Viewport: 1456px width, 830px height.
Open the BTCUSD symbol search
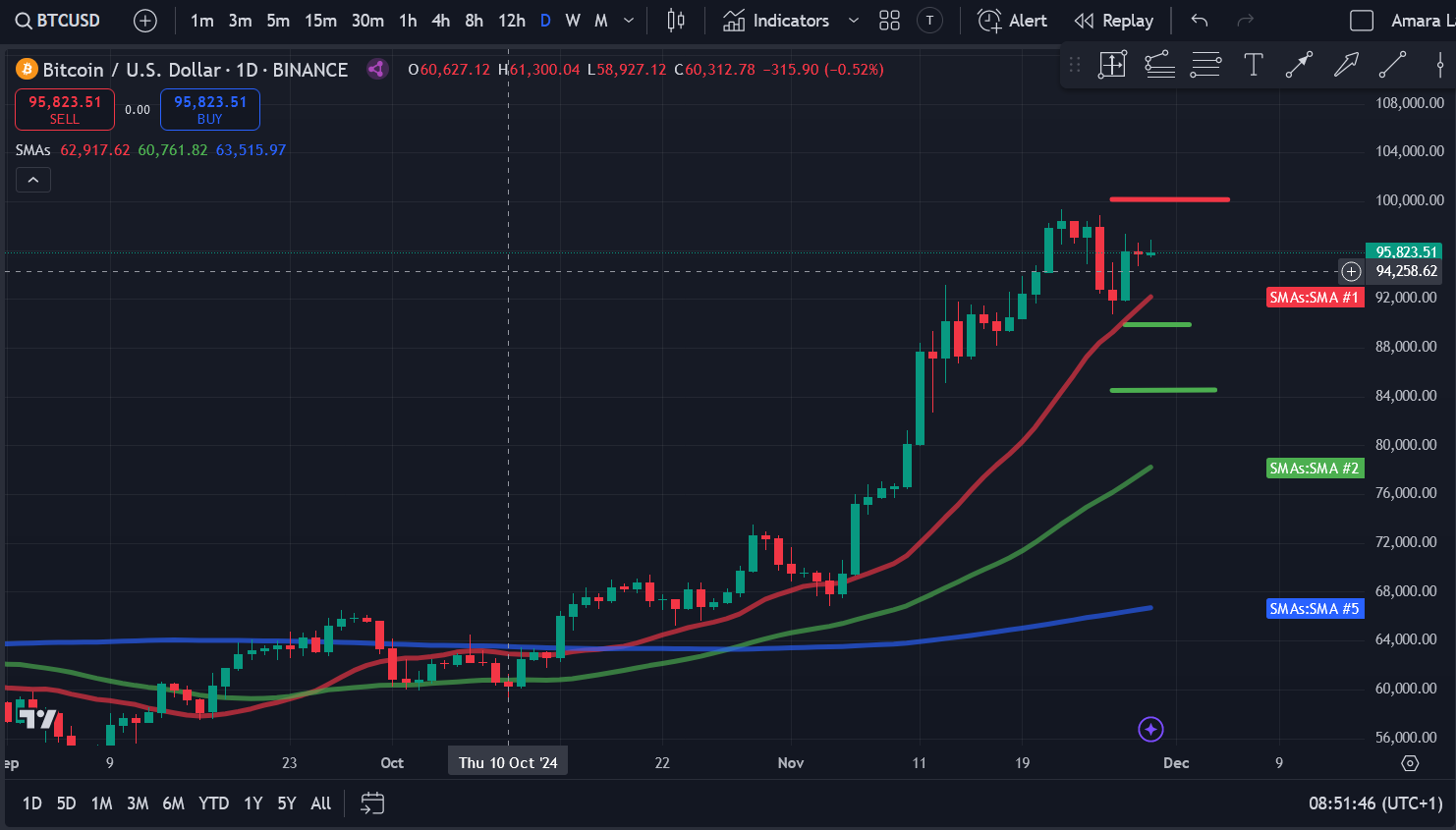(58, 21)
